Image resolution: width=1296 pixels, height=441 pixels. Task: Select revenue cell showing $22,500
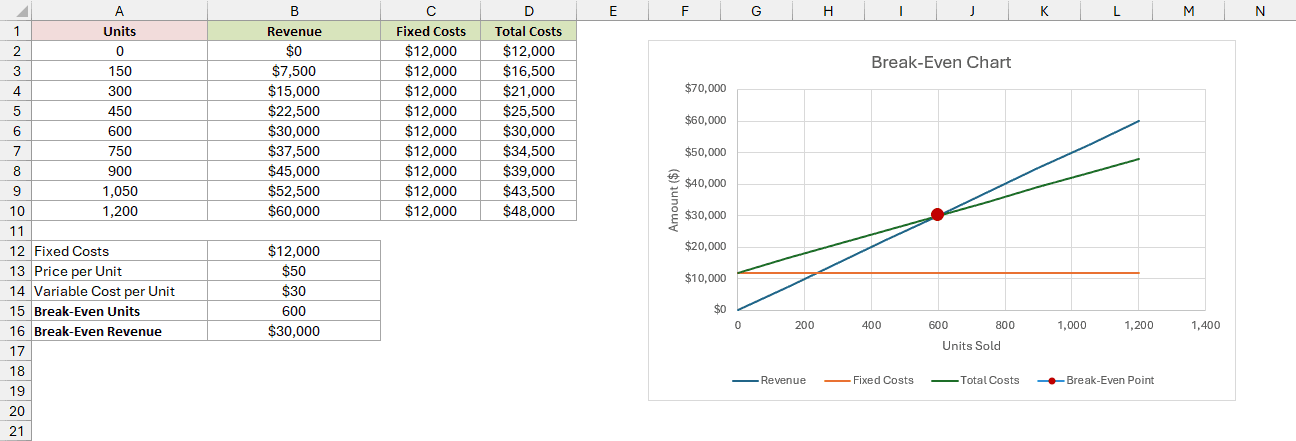[x=294, y=111]
